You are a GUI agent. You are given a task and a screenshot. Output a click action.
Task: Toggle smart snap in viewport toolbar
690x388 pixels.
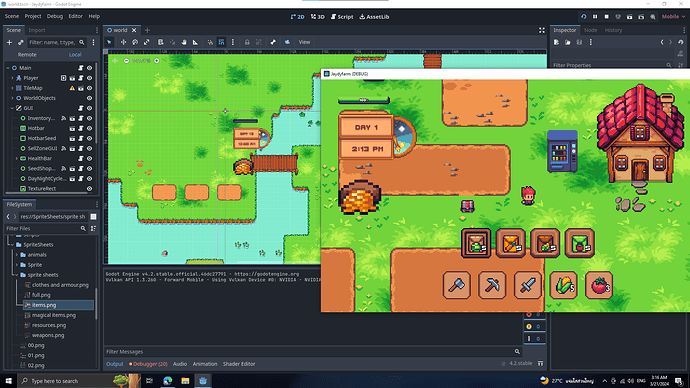(x=210, y=42)
